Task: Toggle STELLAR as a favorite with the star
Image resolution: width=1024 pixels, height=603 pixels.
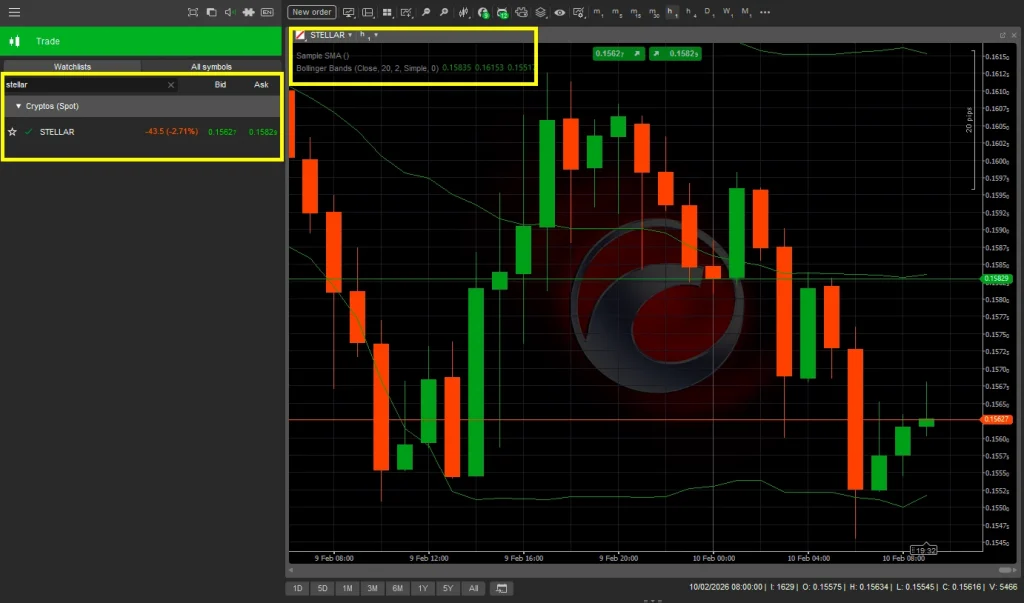Action: point(13,131)
